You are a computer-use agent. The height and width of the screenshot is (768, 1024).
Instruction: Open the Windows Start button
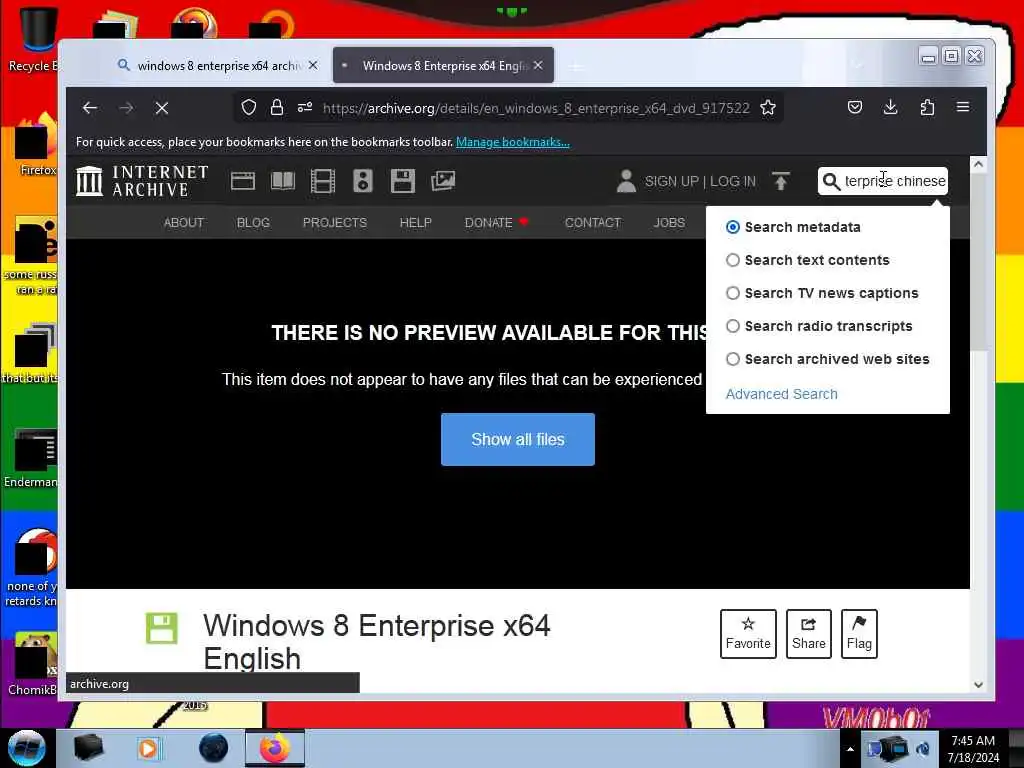pyautogui.click(x=27, y=748)
